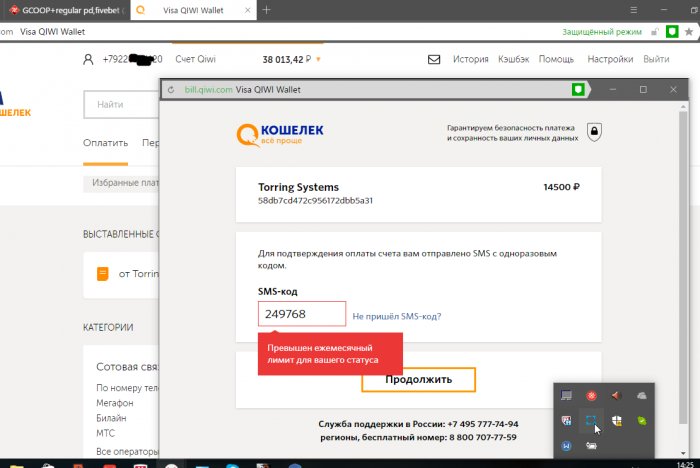The height and width of the screenshot is (468, 700).
Task: Click the scrollbar up arrow in the popup
Action: [x=683, y=107]
